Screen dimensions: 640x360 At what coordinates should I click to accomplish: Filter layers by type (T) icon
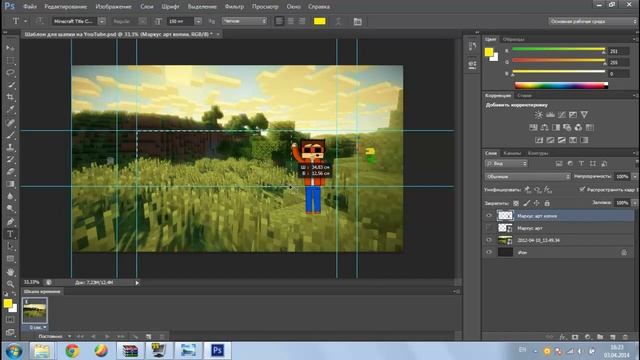582,164
